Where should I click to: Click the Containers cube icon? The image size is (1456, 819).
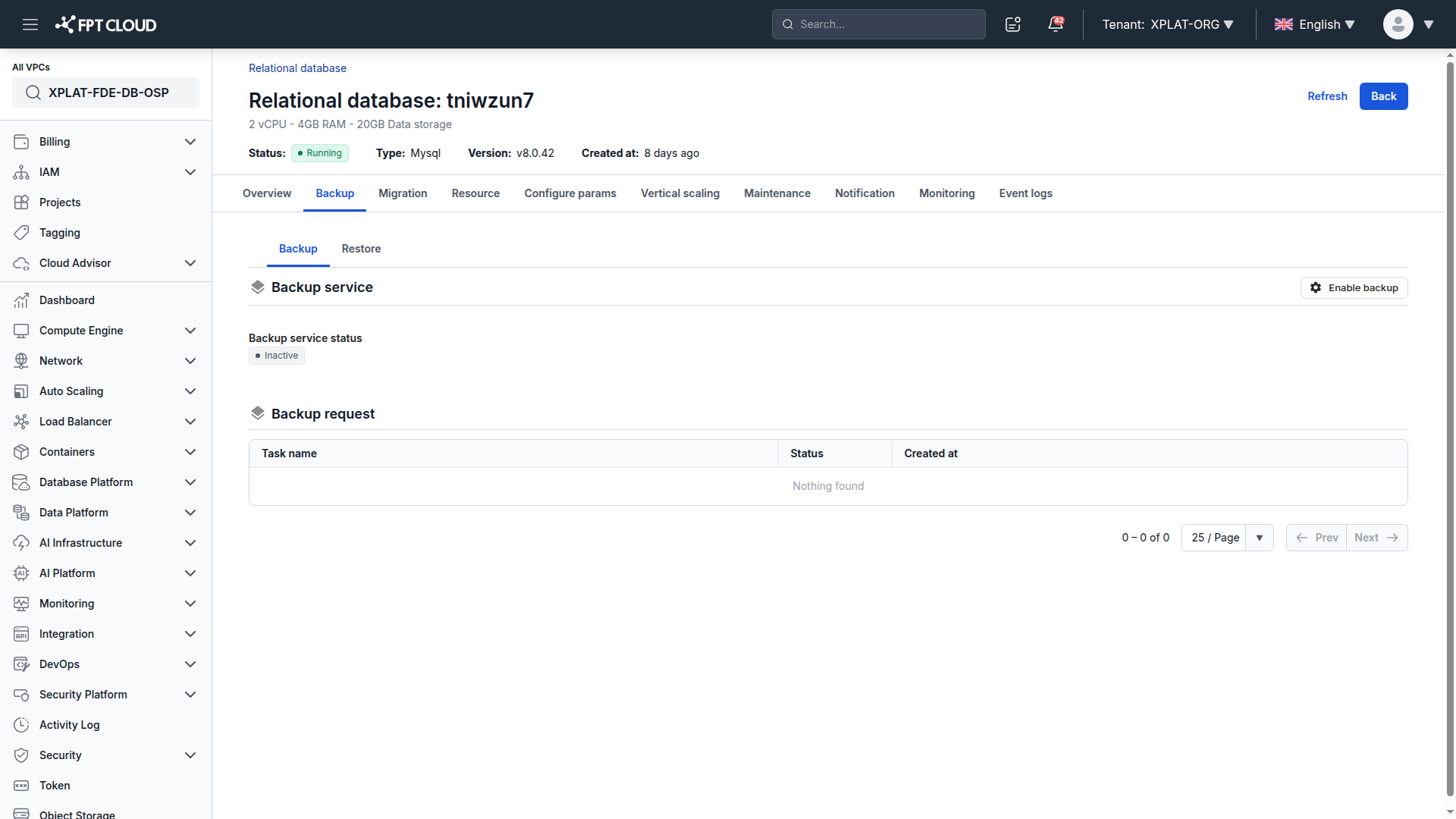(x=21, y=452)
